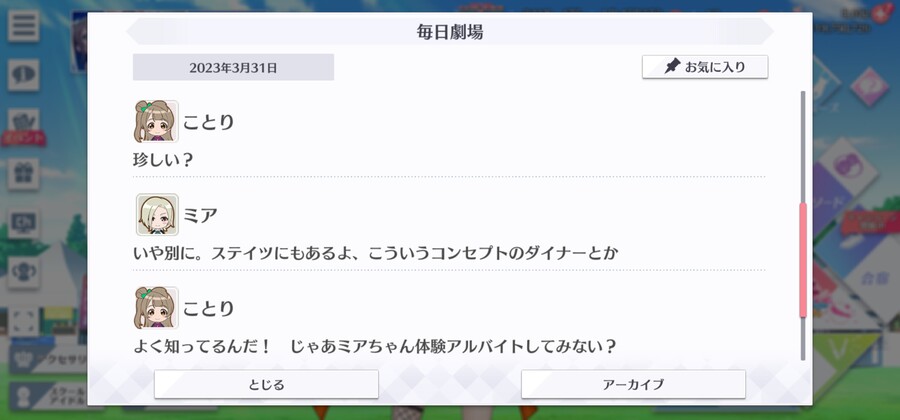This screenshot has width=900, height=420.
Task: Tap the trophy icon in sidebar
Action: coord(24,272)
